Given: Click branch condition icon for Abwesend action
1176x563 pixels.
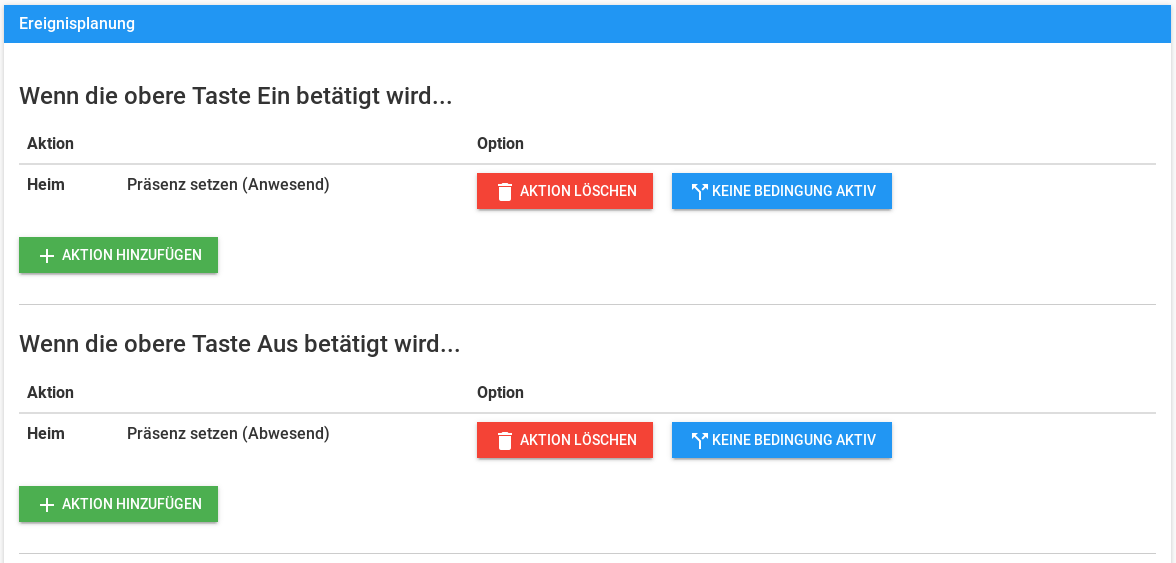Looking at the screenshot, I should pos(699,440).
